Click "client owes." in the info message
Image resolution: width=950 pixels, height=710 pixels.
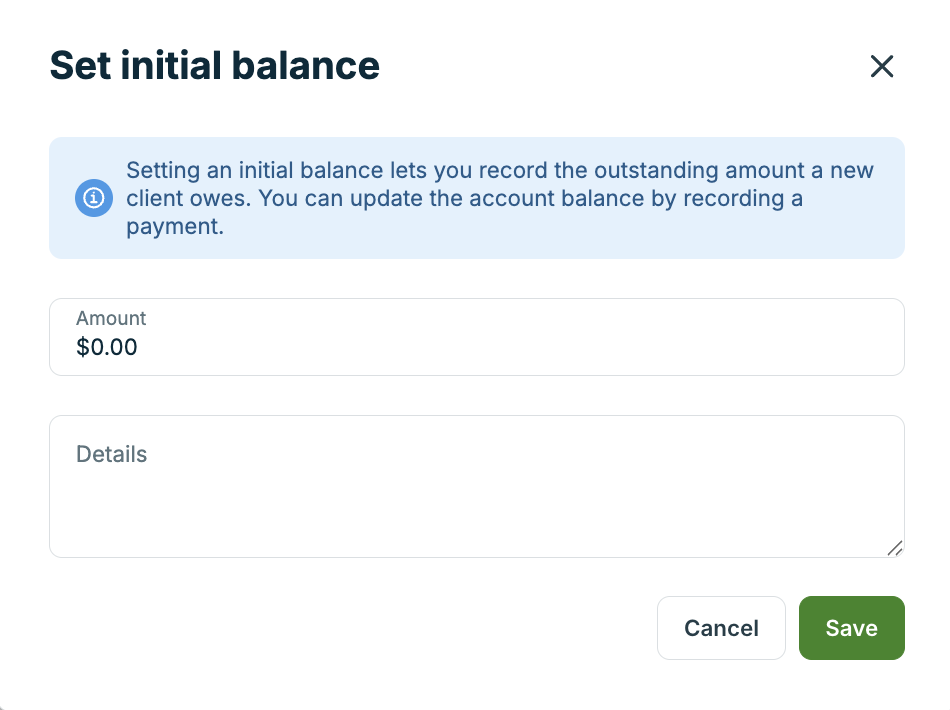pos(187,198)
